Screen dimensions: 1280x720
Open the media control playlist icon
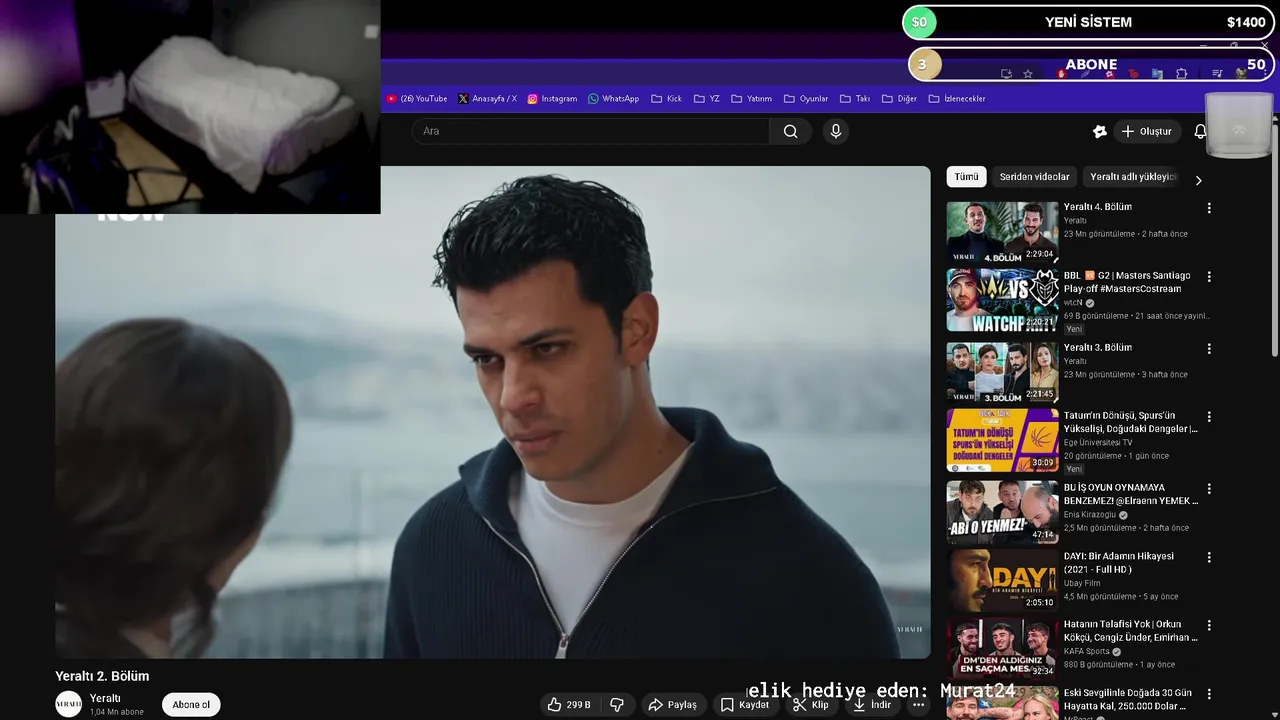tap(1217, 74)
